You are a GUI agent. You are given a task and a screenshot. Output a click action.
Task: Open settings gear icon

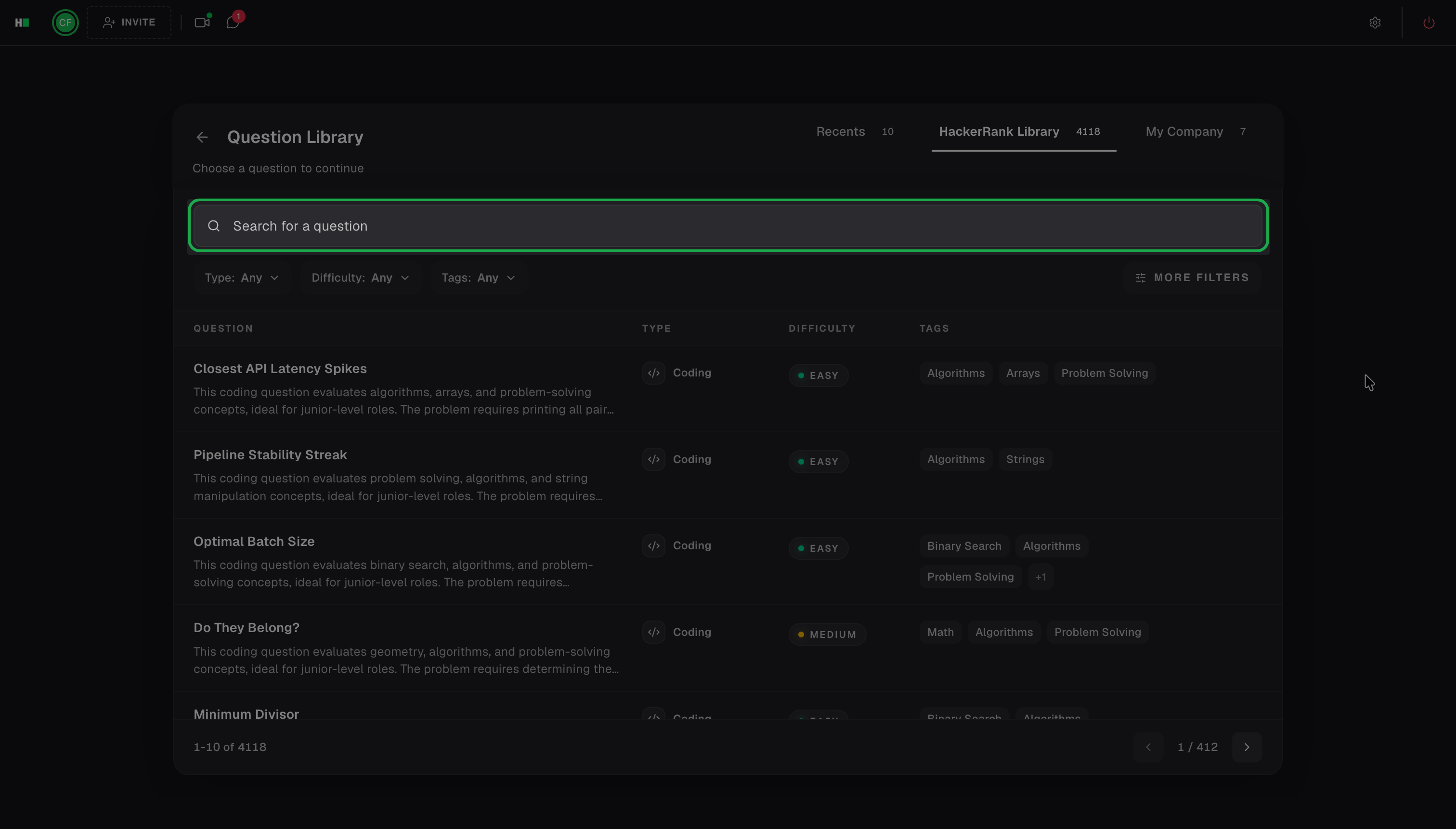(1375, 23)
